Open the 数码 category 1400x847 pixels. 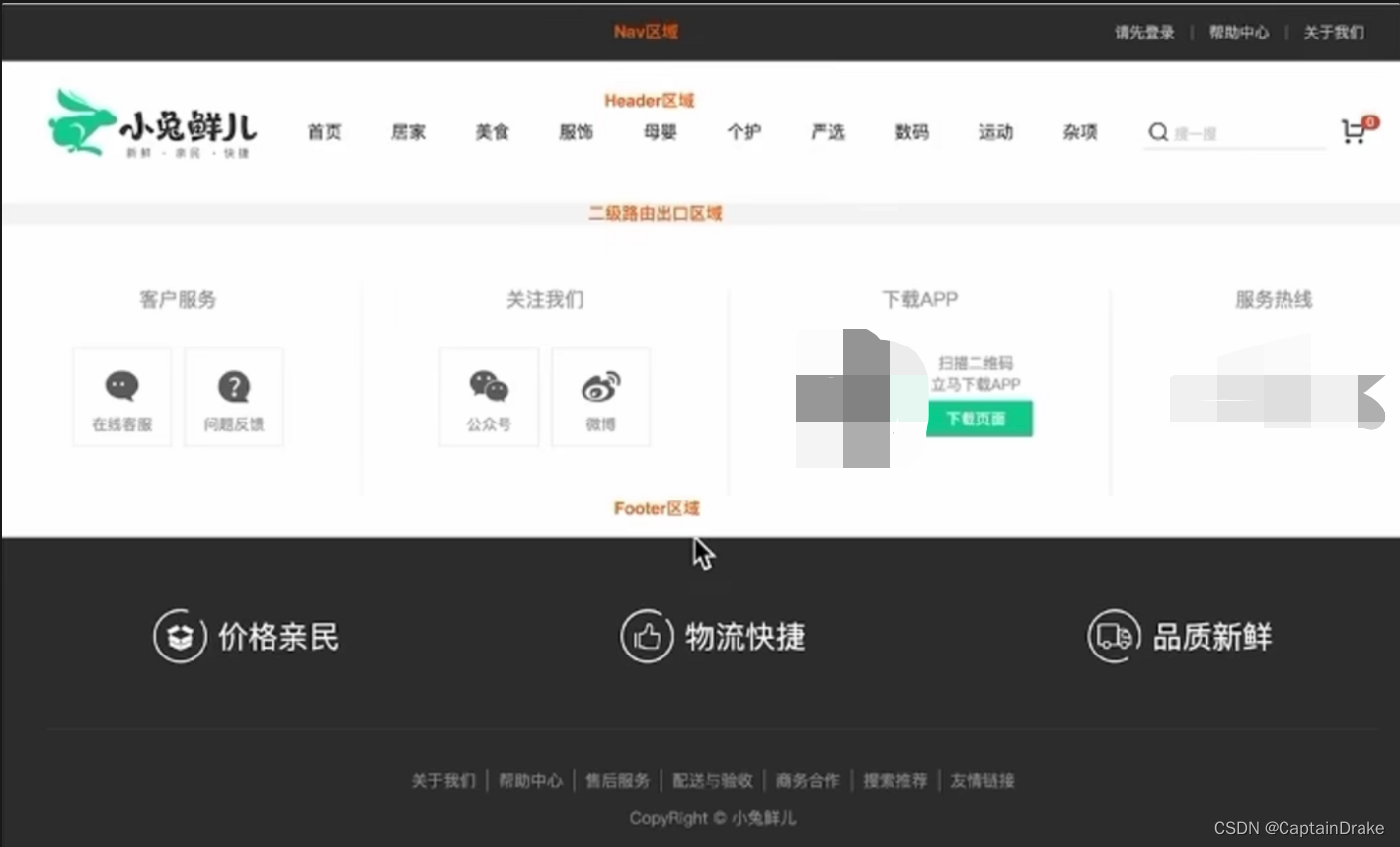911,132
